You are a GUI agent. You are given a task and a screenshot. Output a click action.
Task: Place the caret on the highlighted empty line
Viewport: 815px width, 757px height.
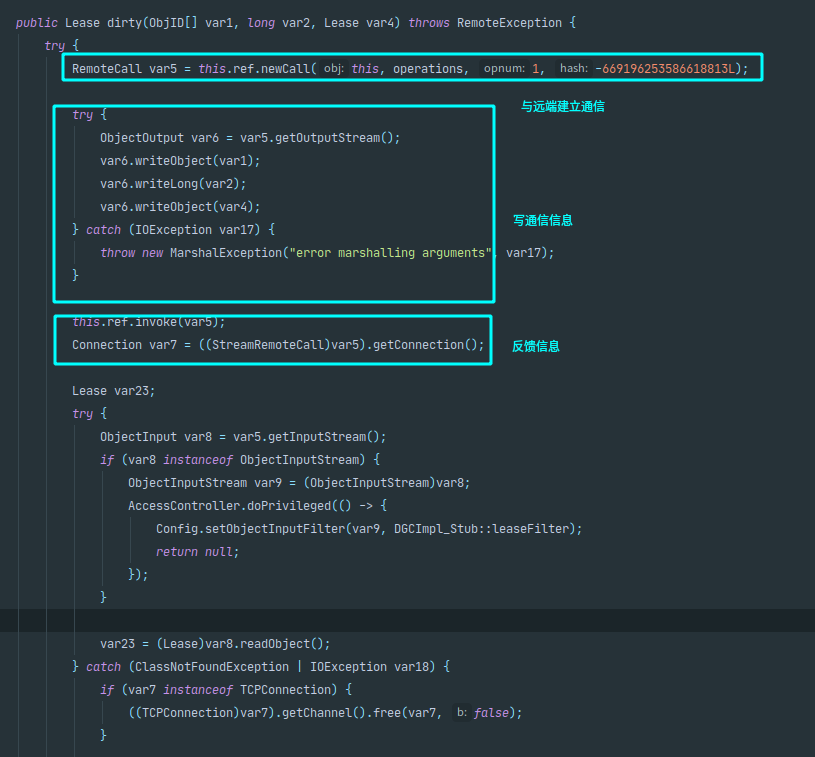coord(400,621)
